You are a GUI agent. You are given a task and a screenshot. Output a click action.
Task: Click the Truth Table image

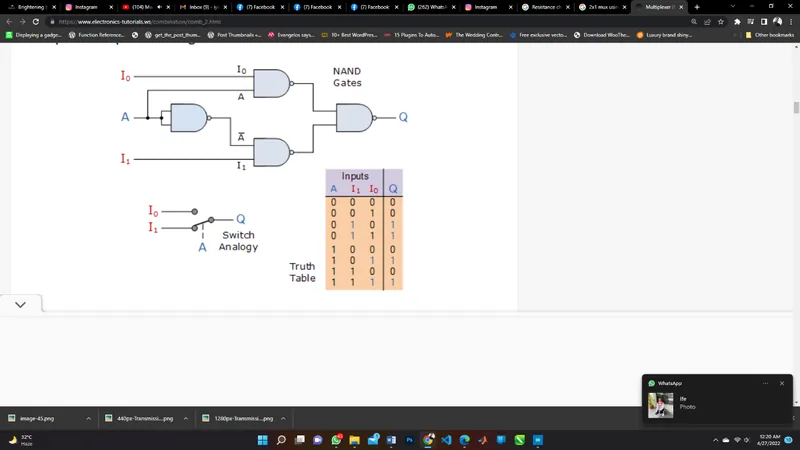(364, 230)
